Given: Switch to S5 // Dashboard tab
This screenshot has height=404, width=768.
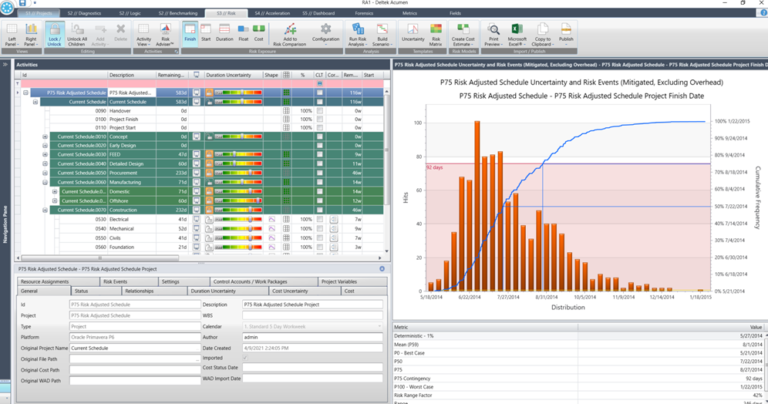Looking at the screenshot, I should click(x=319, y=13).
